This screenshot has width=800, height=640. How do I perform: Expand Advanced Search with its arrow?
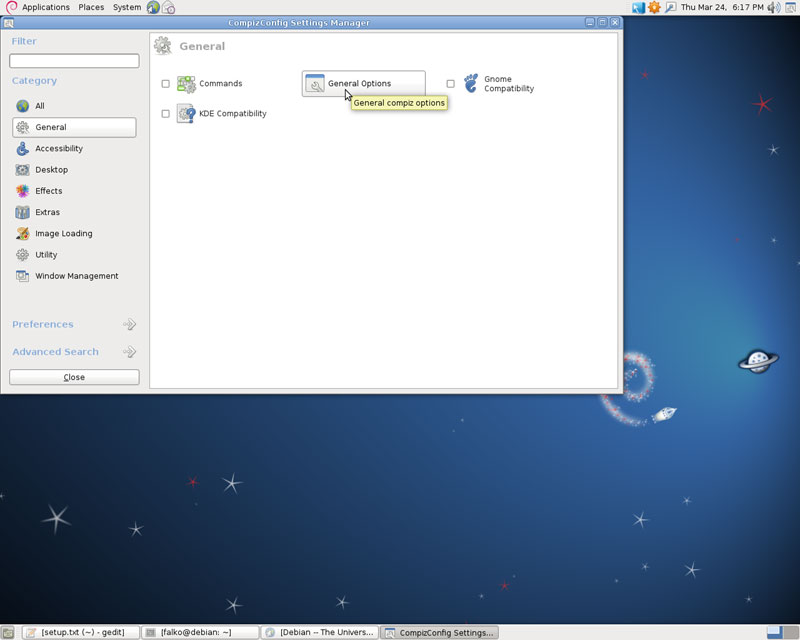pyautogui.click(x=130, y=352)
